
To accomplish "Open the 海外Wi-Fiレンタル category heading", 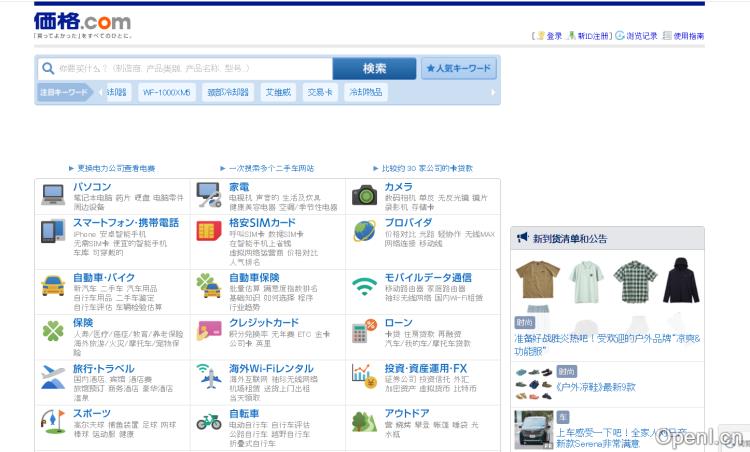I will [271, 369].
